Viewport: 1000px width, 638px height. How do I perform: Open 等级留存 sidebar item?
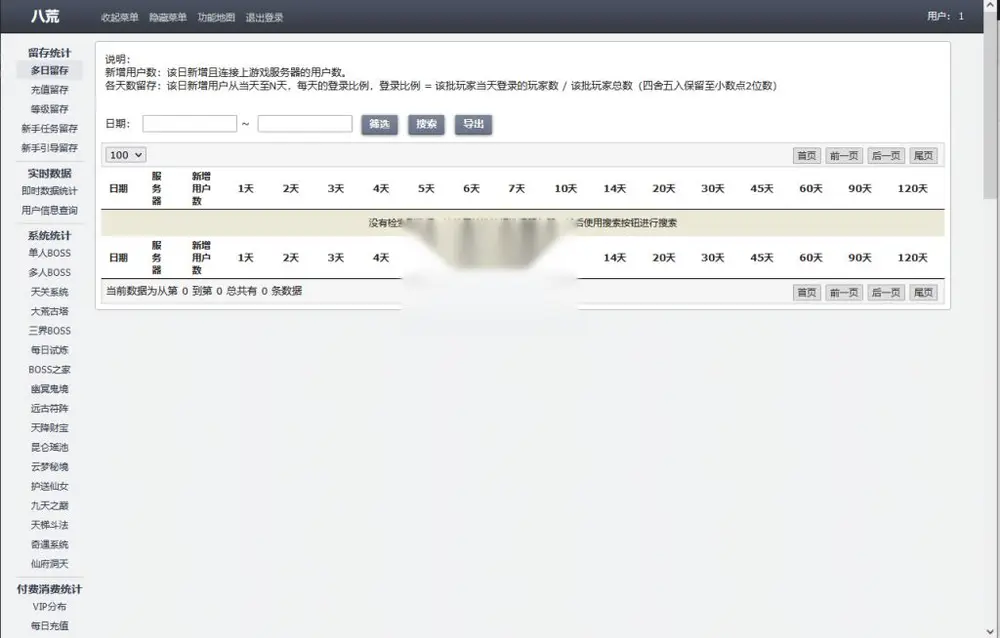tap(50, 109)
